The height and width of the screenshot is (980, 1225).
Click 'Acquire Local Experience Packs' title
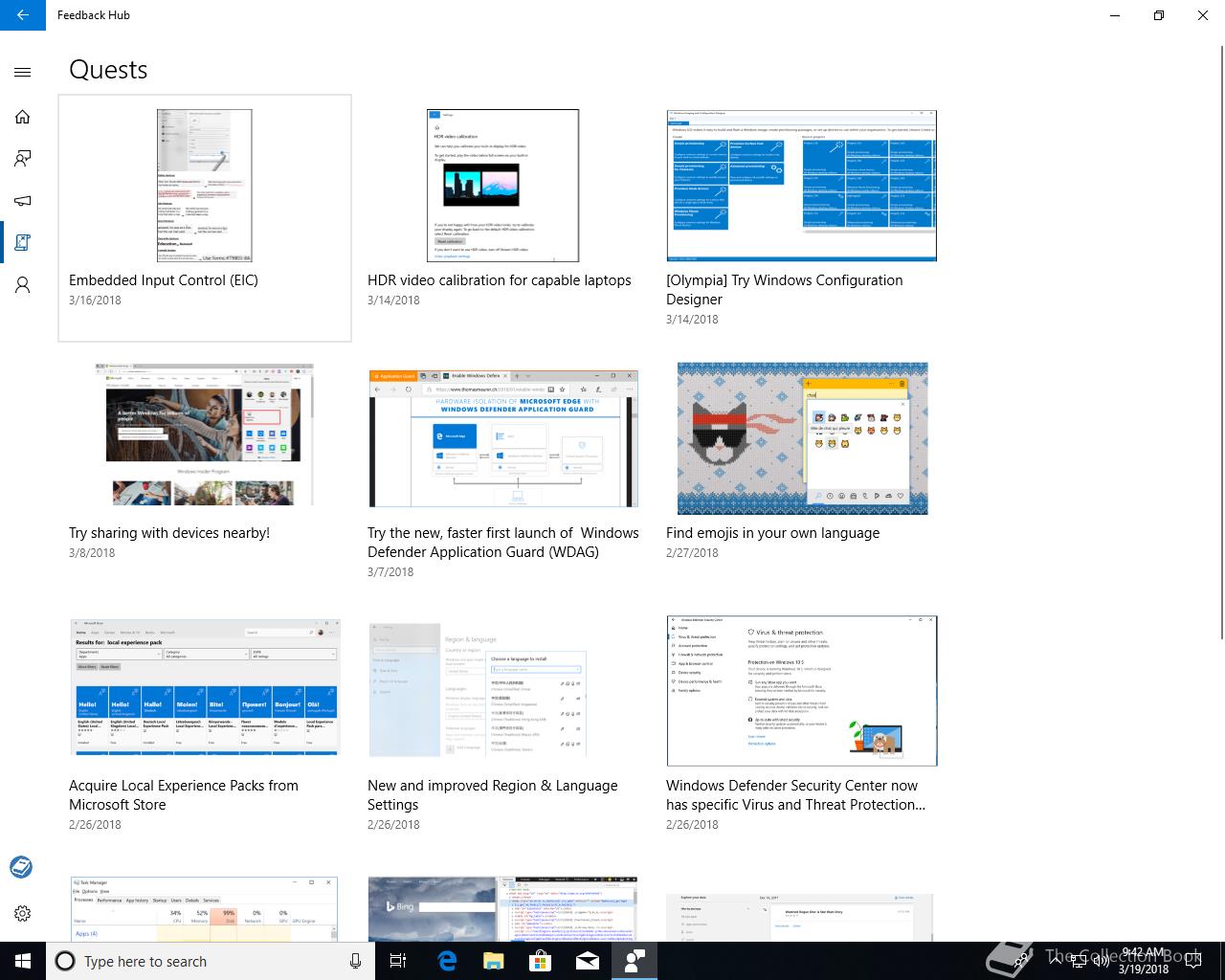(184, 795)
